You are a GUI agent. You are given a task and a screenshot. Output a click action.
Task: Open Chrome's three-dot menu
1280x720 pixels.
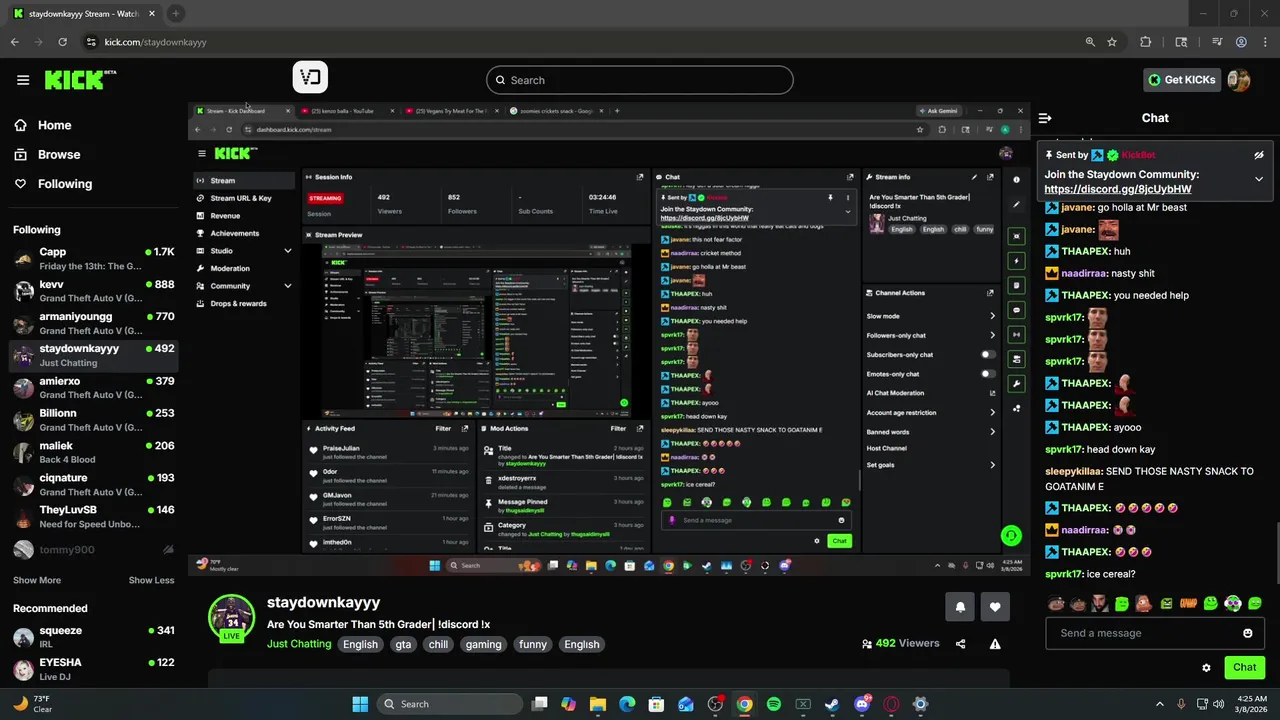[x=1266, y=42]
